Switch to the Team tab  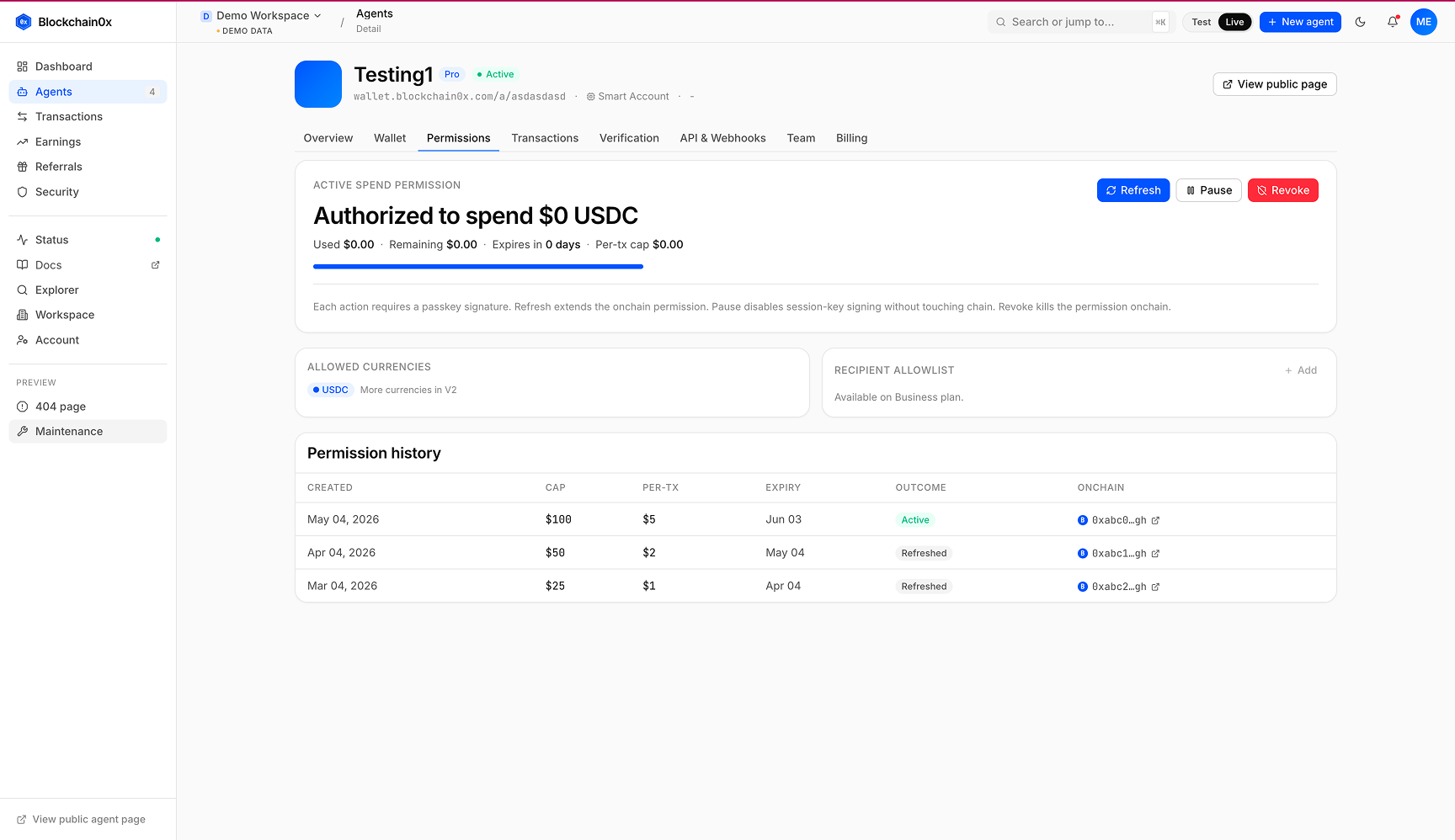point(801,138)
